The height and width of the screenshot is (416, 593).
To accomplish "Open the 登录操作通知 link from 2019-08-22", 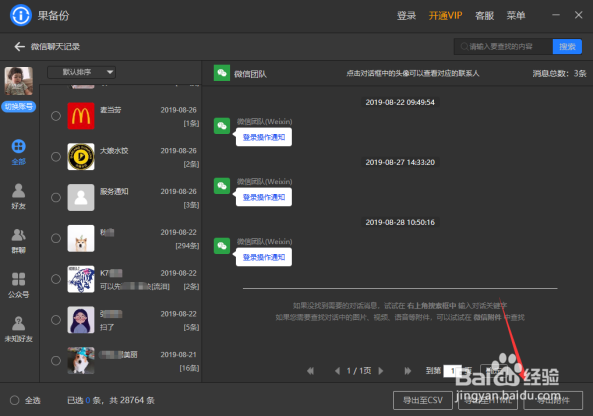I will pyautogui.click(x=264, y=137).
